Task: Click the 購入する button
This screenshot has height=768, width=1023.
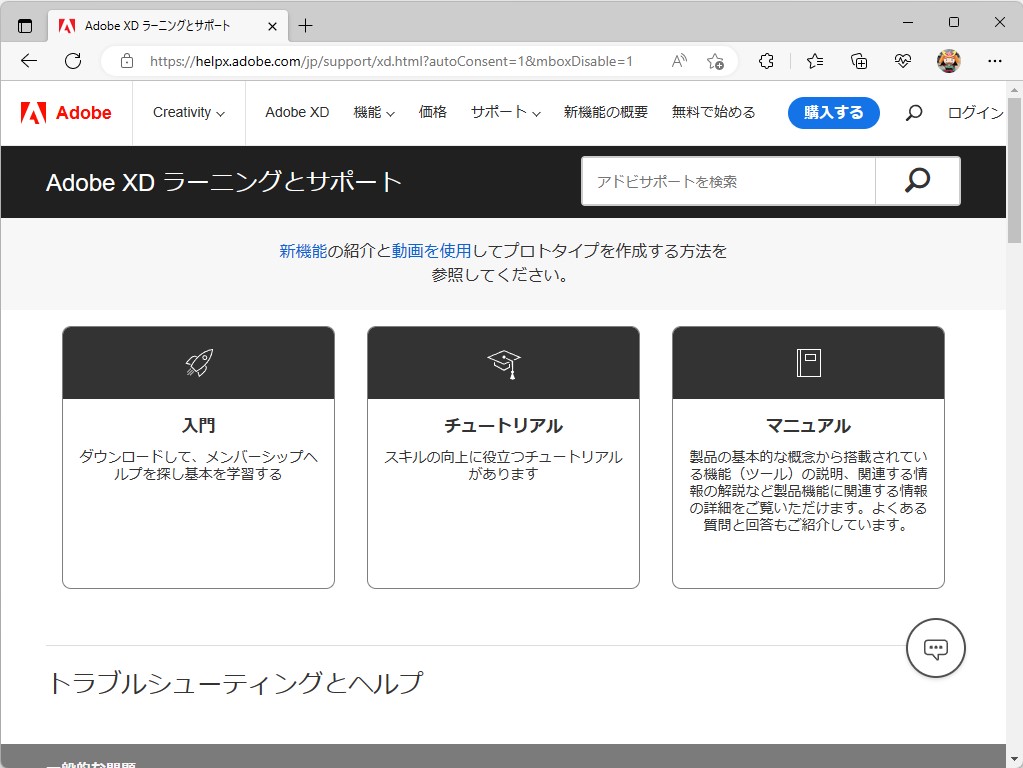Action: [833, 113]
